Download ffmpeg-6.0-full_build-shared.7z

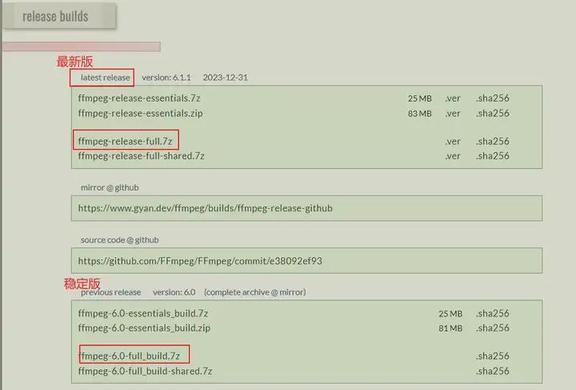[x=145, y=371]
